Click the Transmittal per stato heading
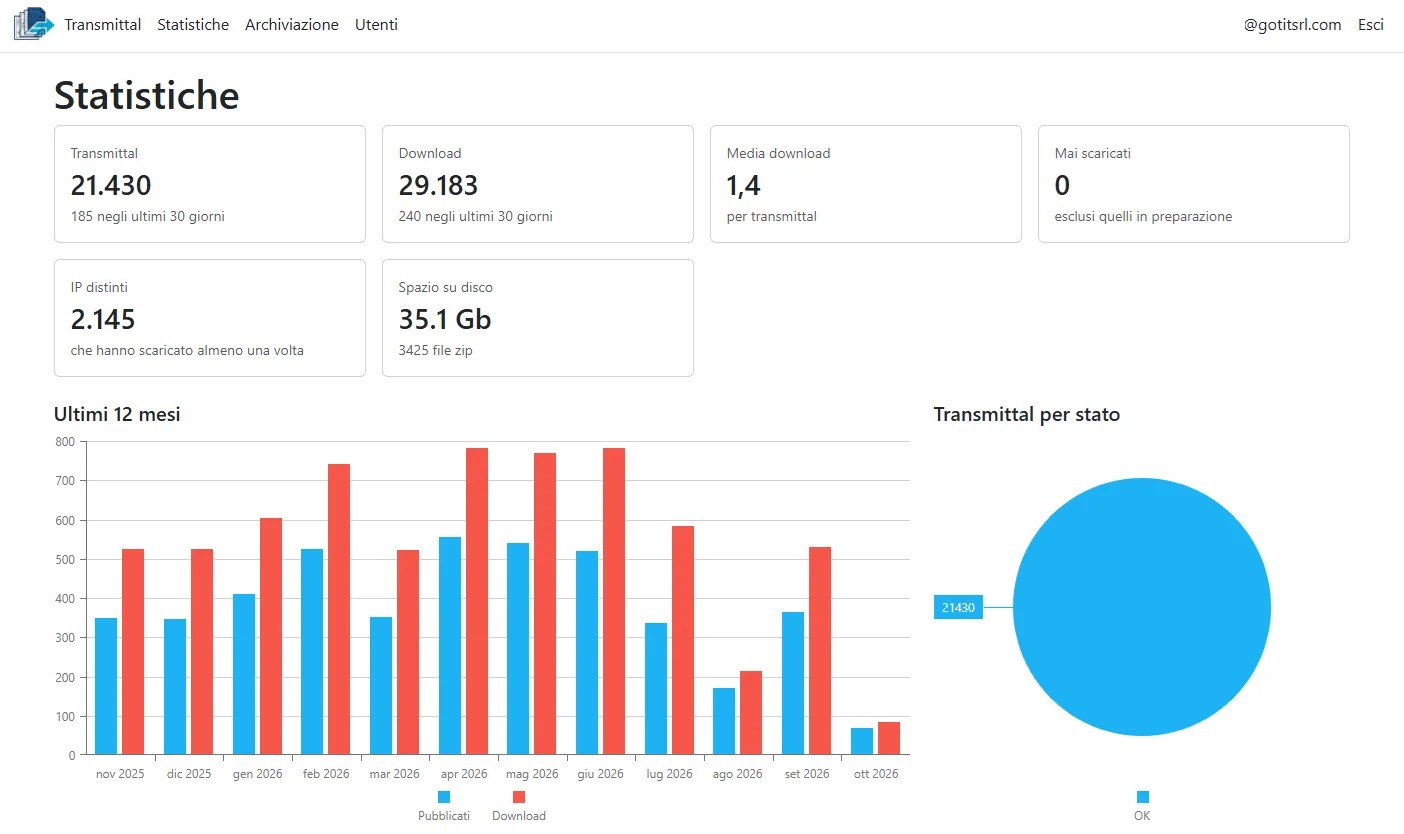1404x834 pixels. pyautogui.click(x=1027, y=414)
